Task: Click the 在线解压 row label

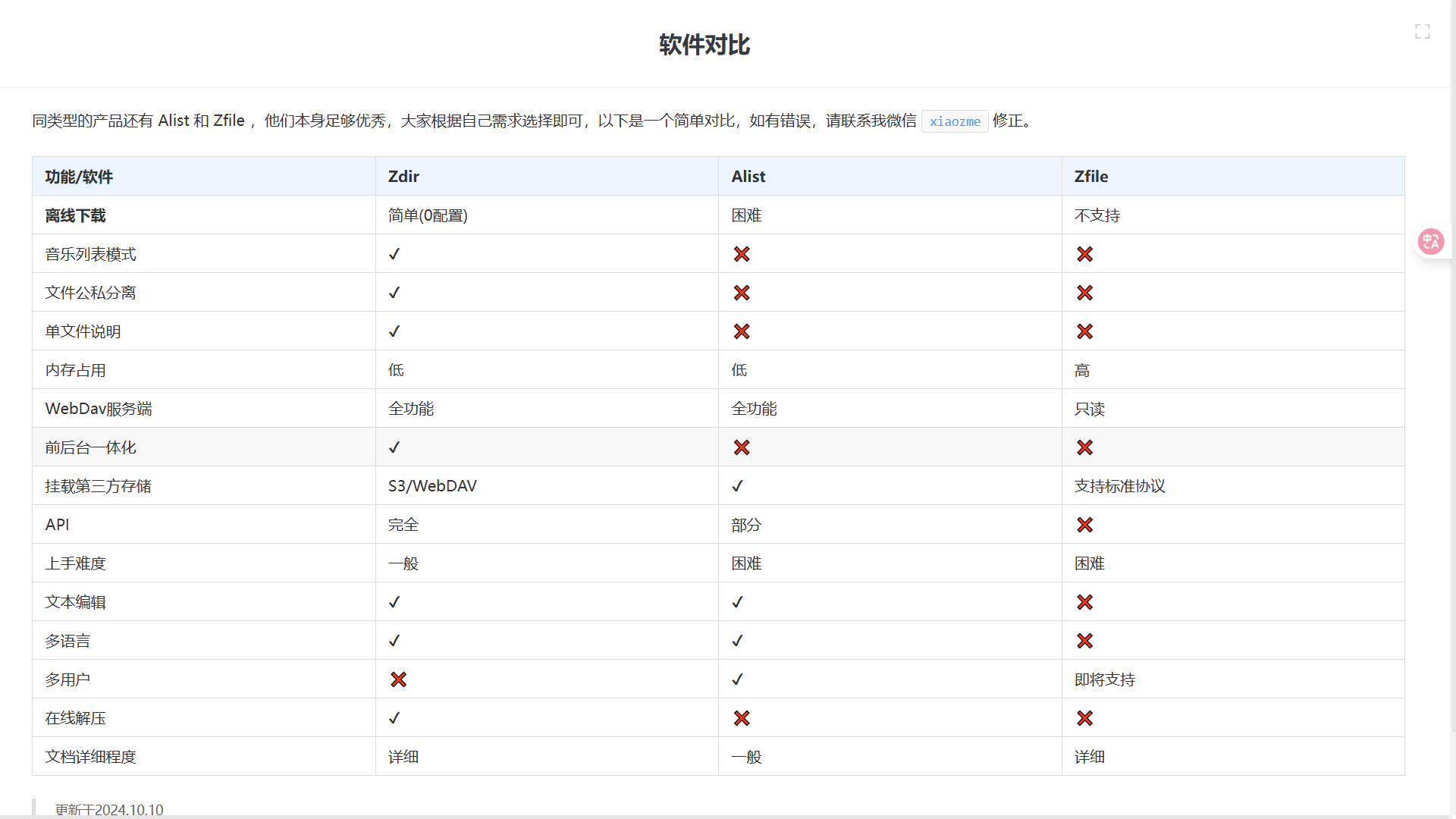Action: pos(75,718)
